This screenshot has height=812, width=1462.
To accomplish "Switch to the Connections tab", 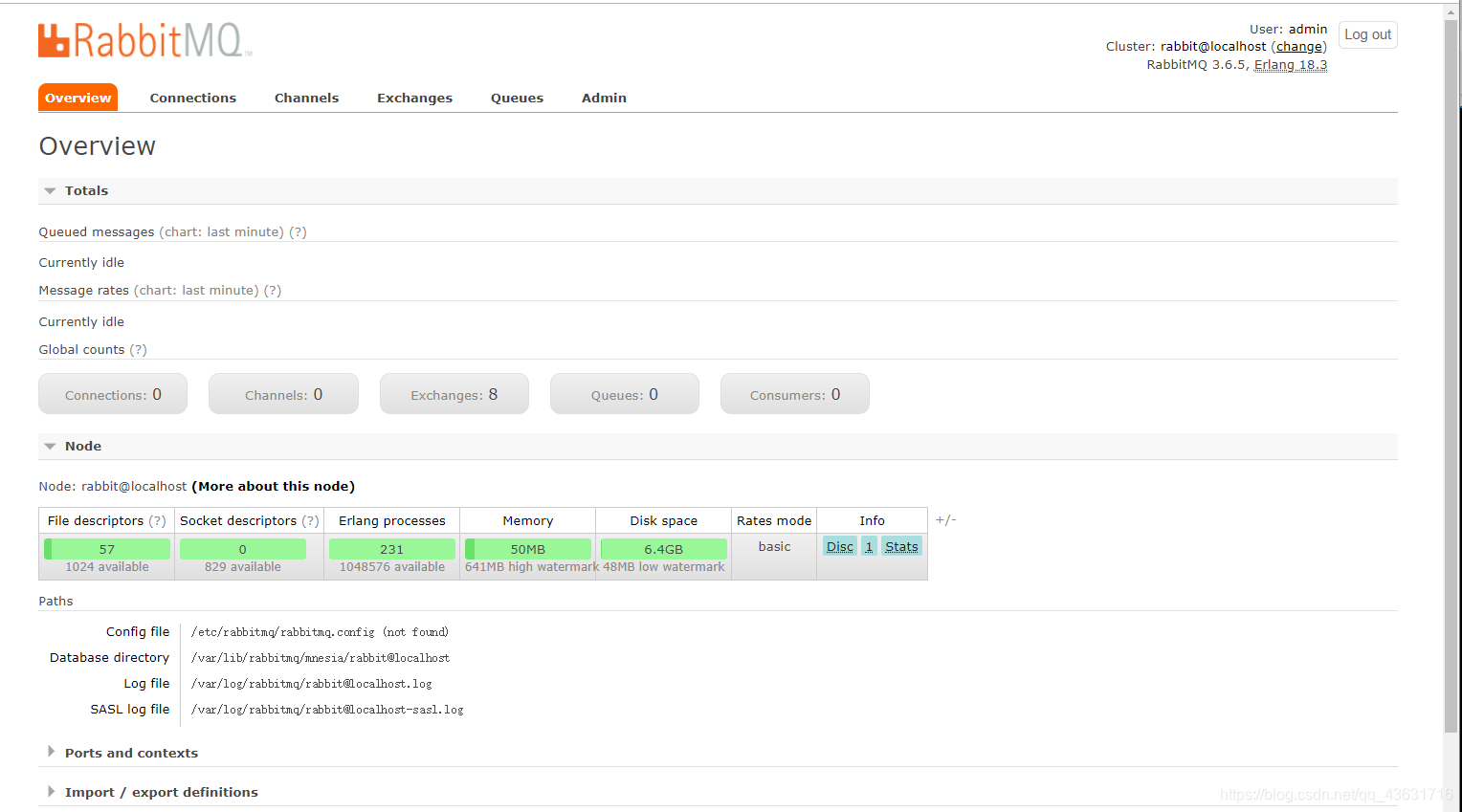I will click(193, 98).
